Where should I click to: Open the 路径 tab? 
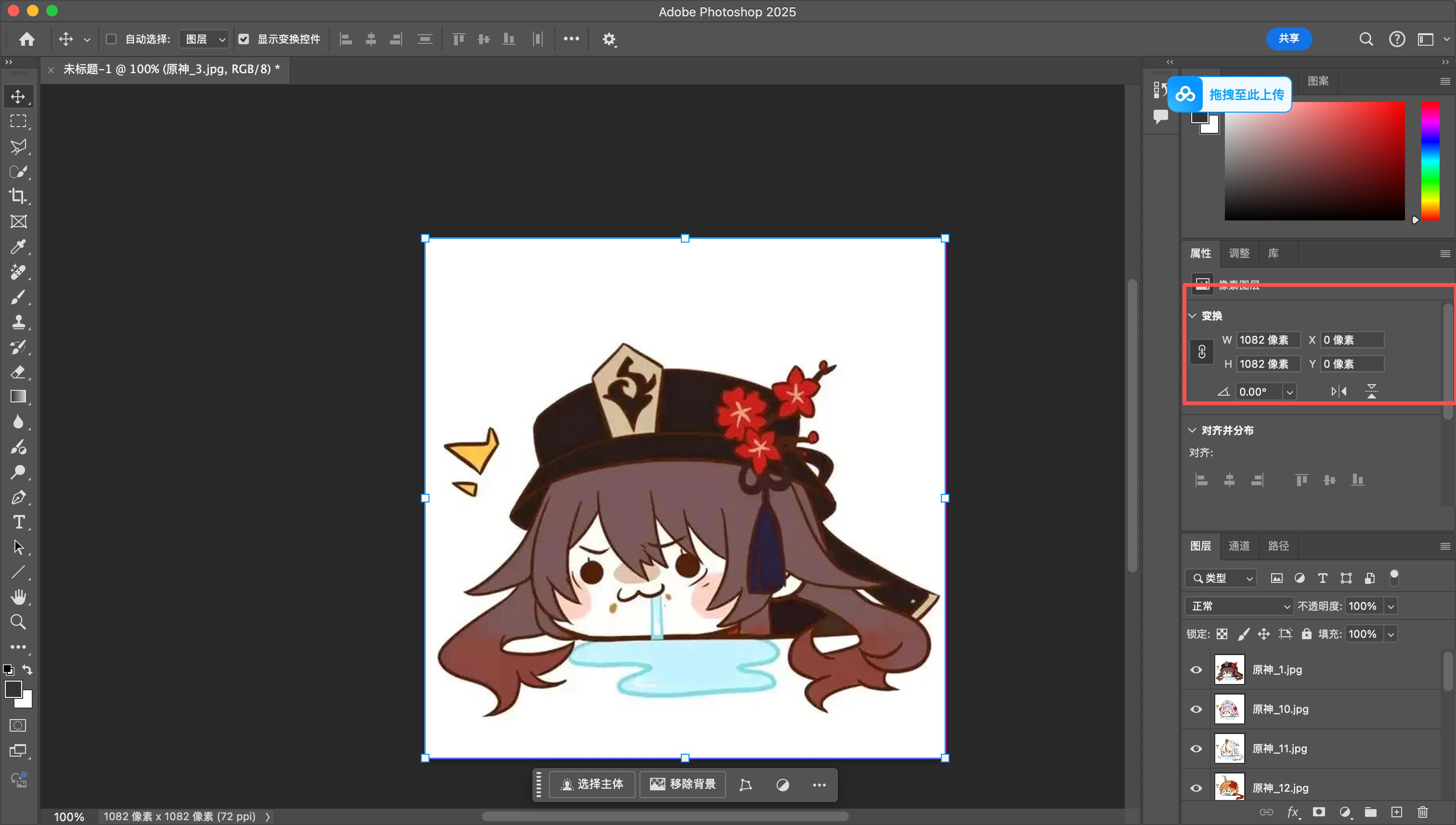click(x=1279, y=546)
